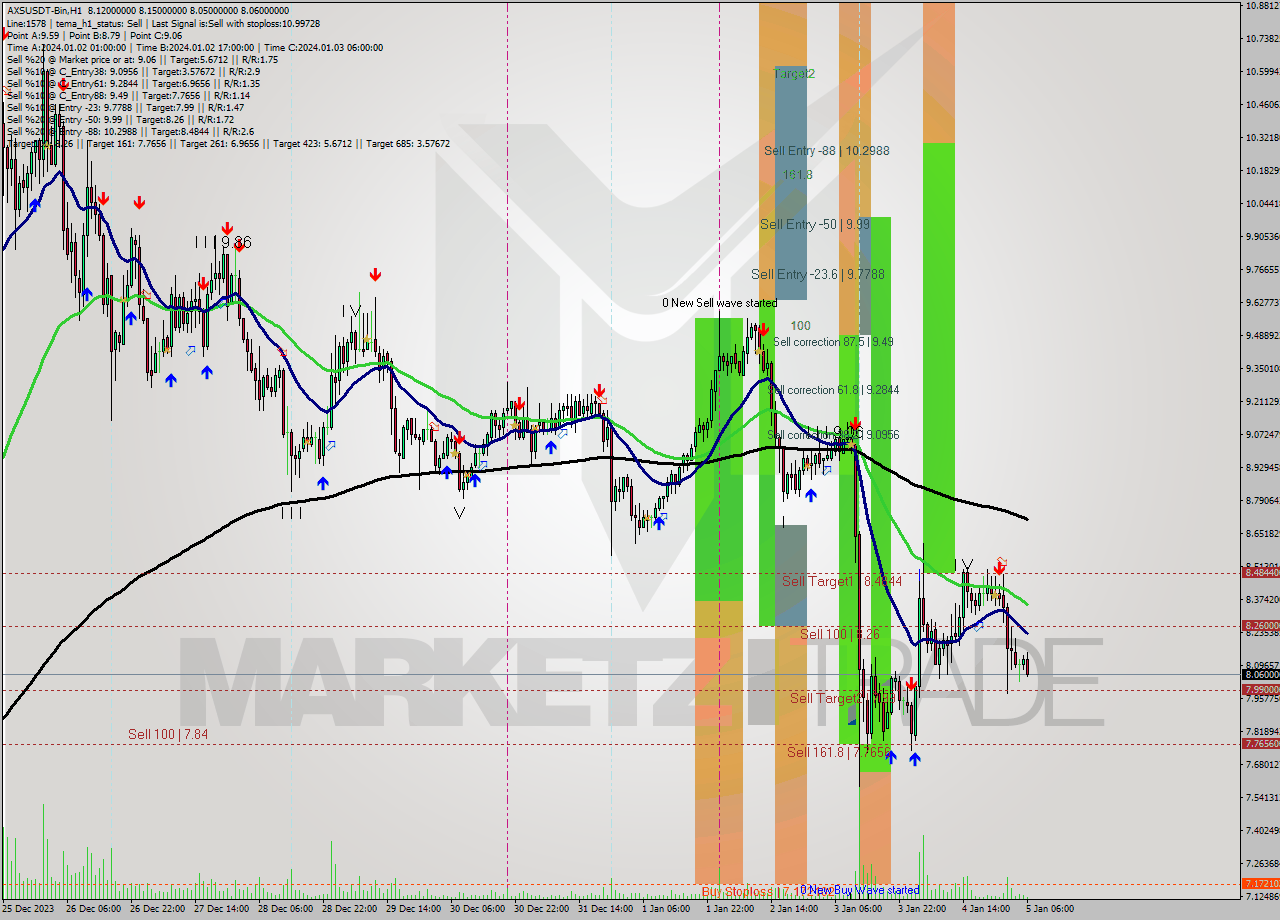This screenshot has width=1280, height=920.
Task: Click the 8.79064 price axis value
Action: pyautogui.click(x=1262, y=500)
